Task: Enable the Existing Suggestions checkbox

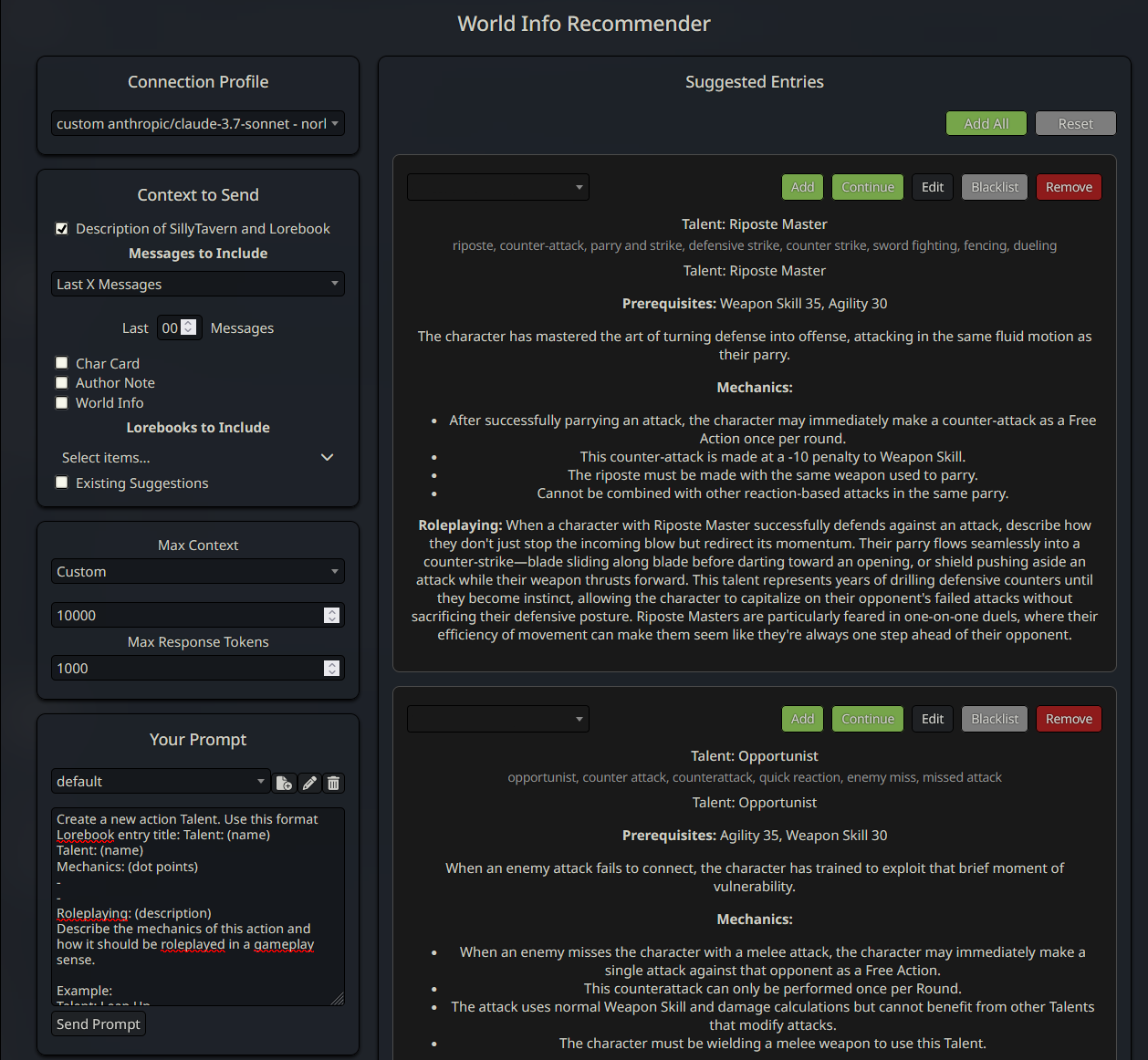Action: [62, 483]
